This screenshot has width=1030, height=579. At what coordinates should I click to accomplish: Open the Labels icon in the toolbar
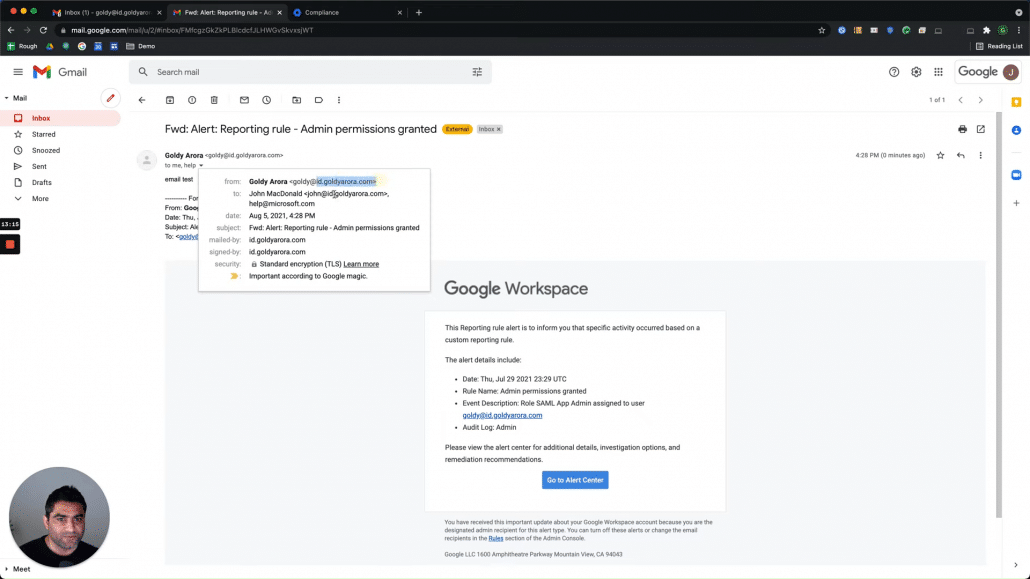click(319, 100)
